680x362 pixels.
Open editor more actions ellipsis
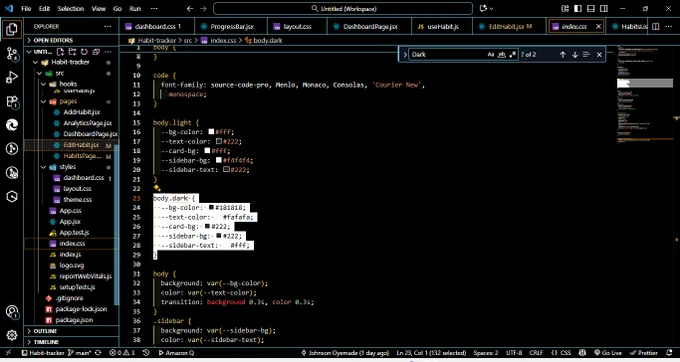(x=669, y=26)
